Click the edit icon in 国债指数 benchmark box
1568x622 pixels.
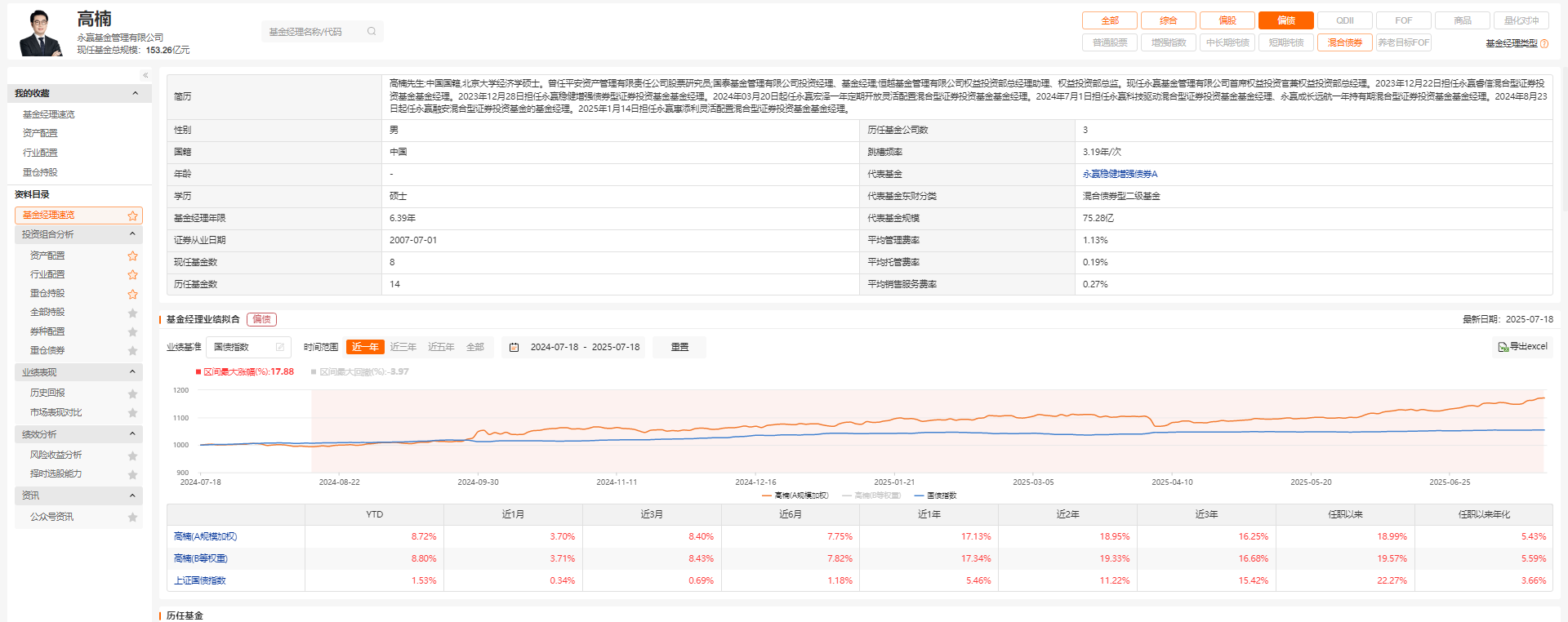tap(280, 347)
